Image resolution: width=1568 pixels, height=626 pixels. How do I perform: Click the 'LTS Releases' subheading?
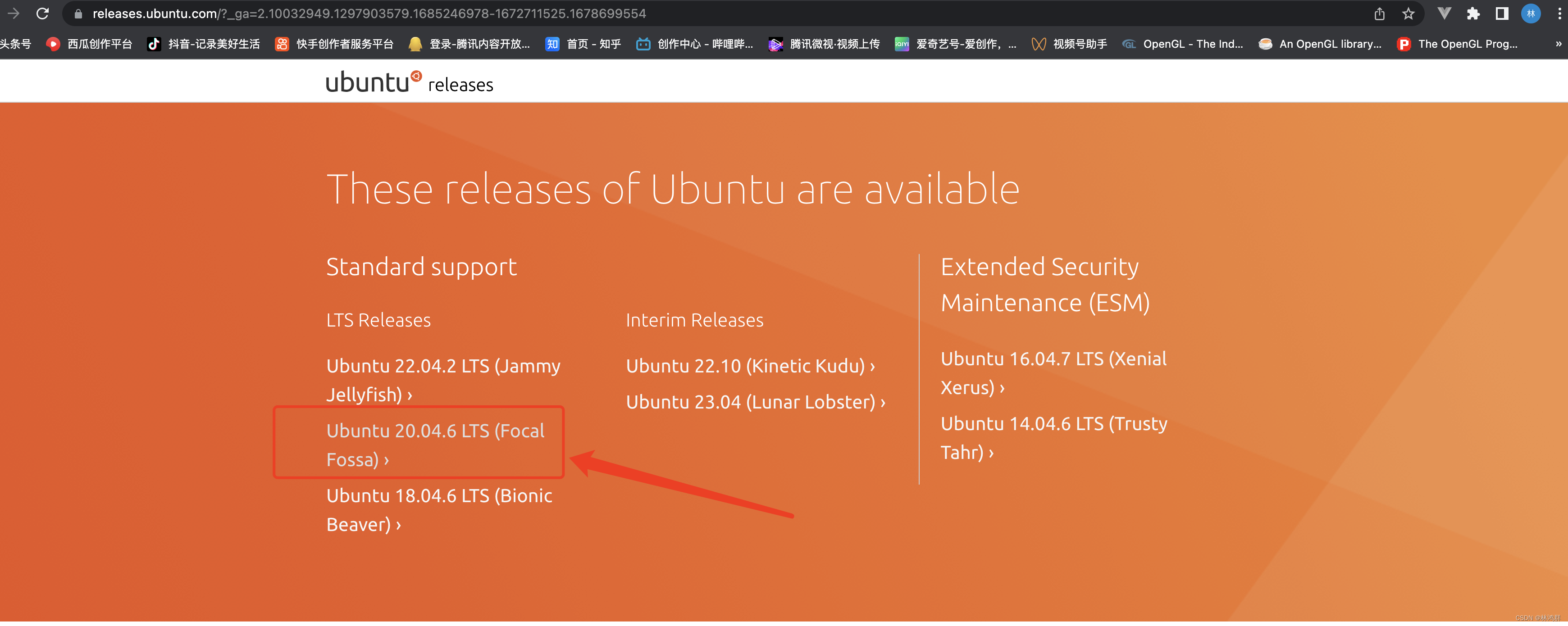(x=378, y=320)
